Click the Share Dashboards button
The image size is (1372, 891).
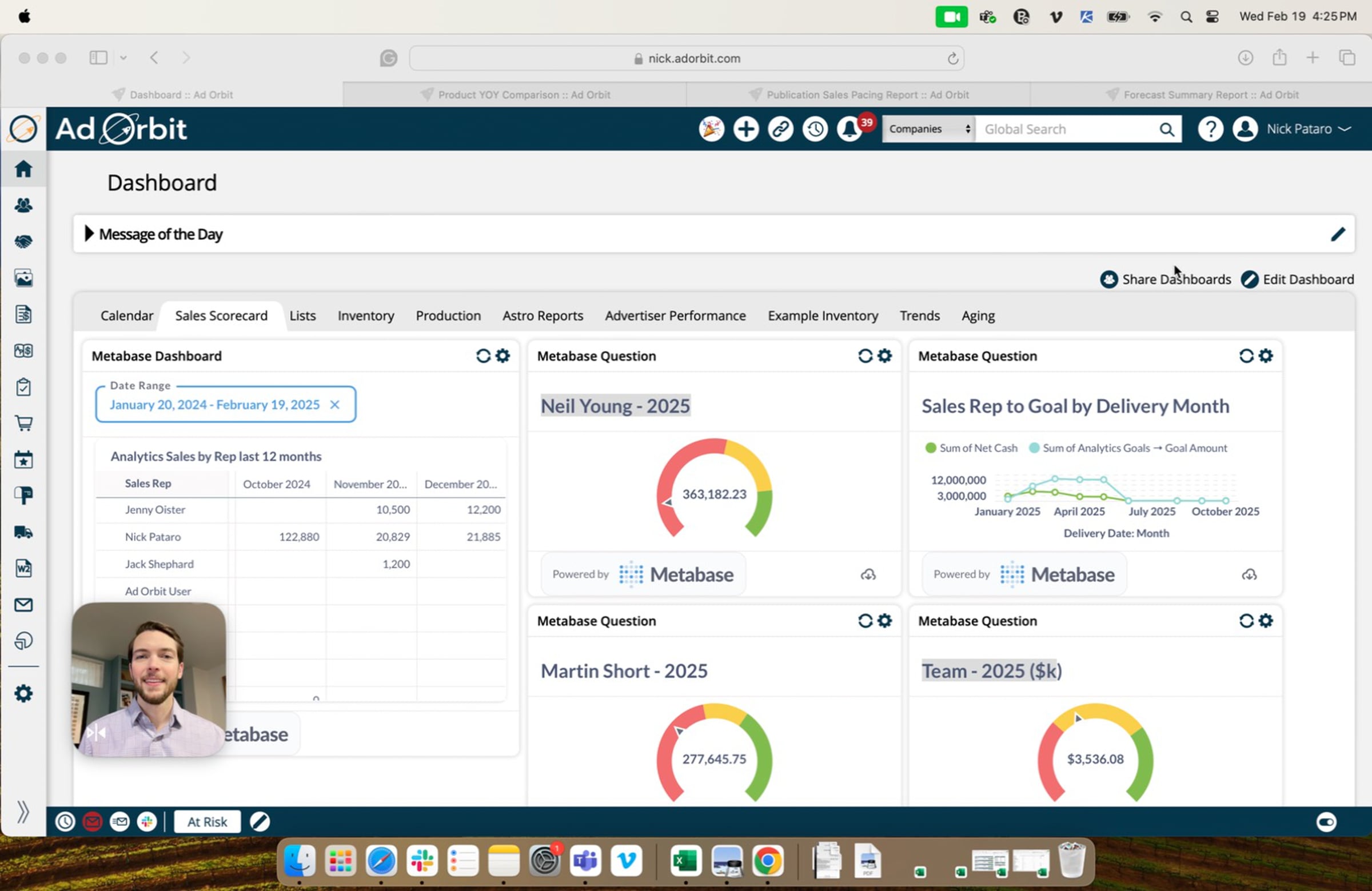pos(1166,279)
